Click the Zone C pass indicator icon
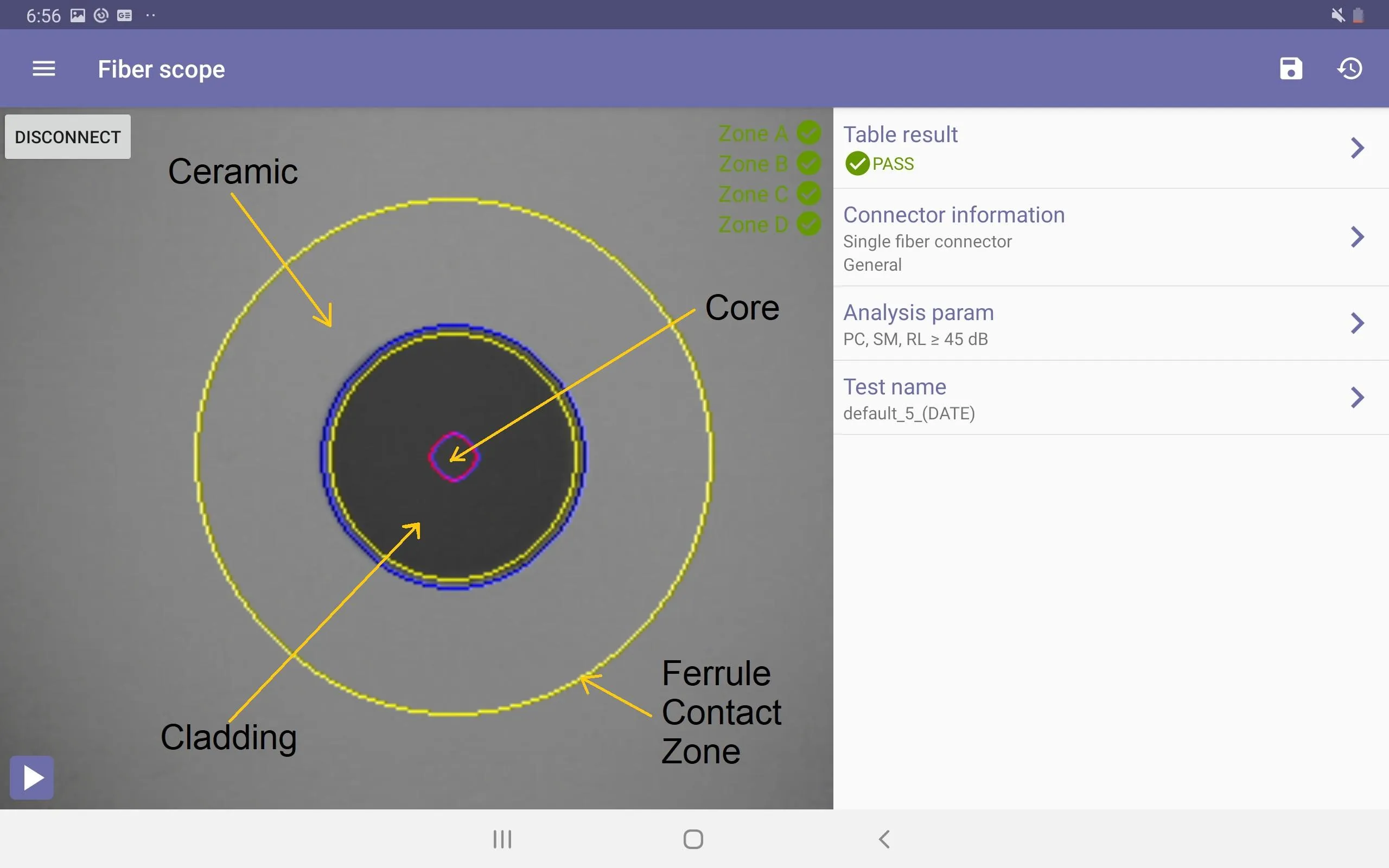The width and height of the screenshot is (1389, 868). coord(810,194)
